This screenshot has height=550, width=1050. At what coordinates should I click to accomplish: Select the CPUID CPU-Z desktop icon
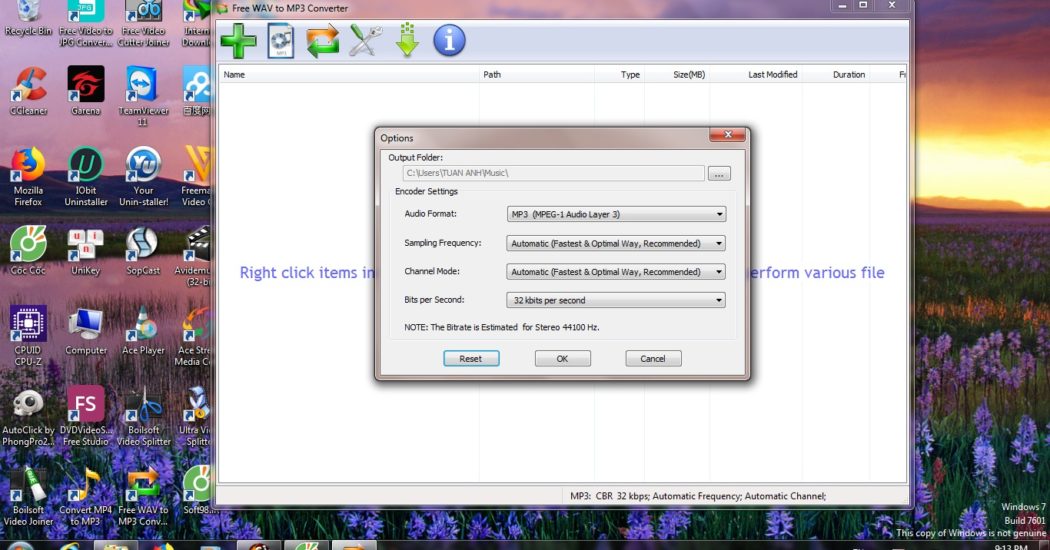pos(28,336)
